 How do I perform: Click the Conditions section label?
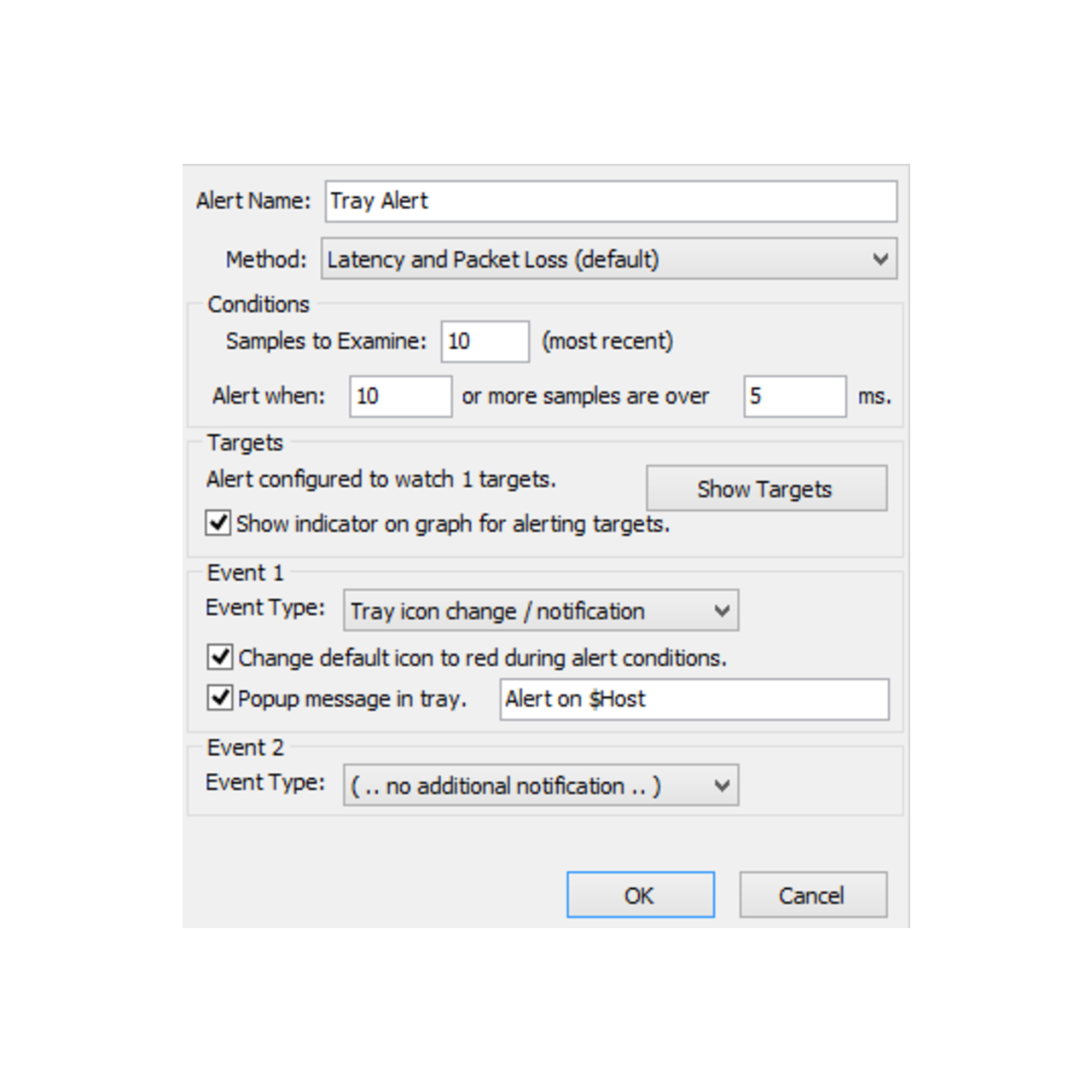coord(258,305)
